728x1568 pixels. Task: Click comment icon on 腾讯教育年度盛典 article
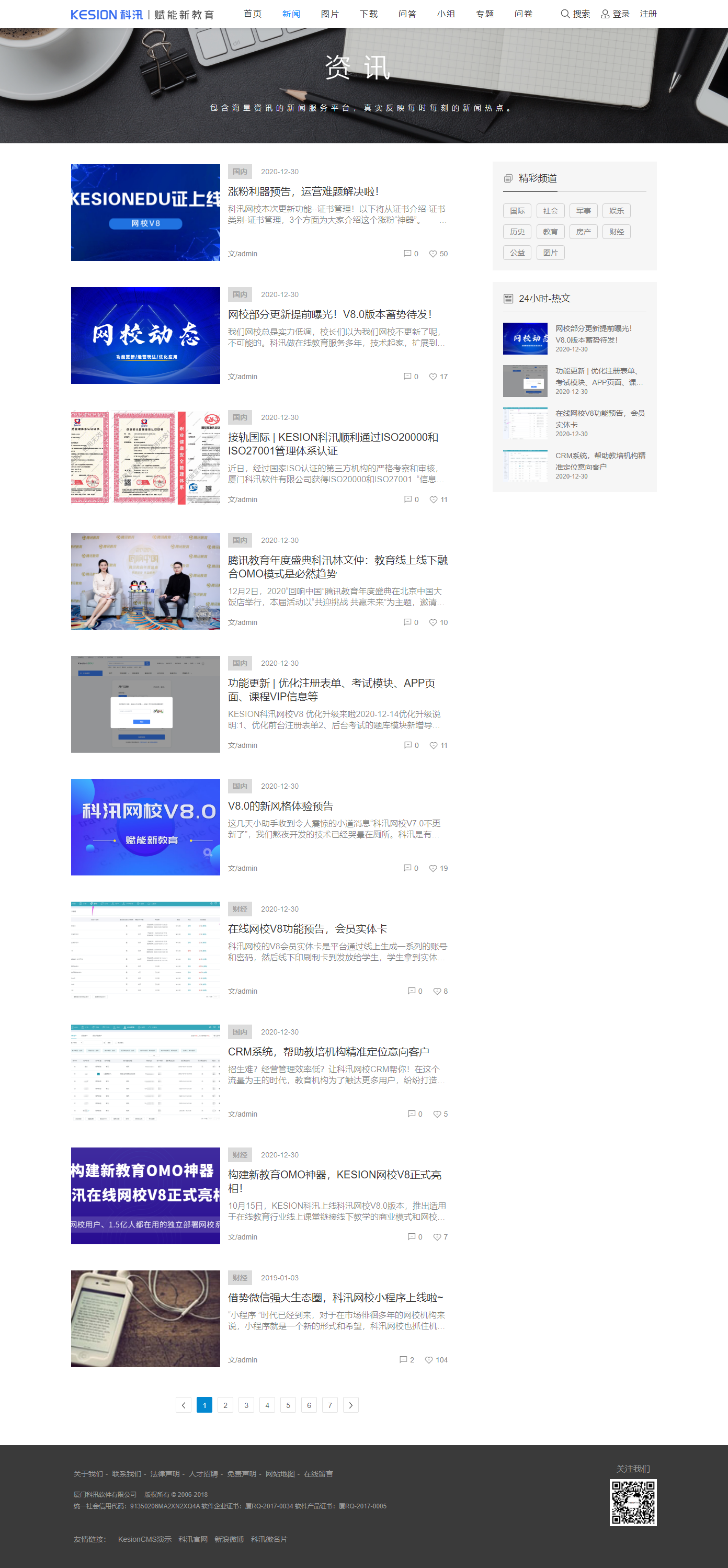click(x=407, y=623)
